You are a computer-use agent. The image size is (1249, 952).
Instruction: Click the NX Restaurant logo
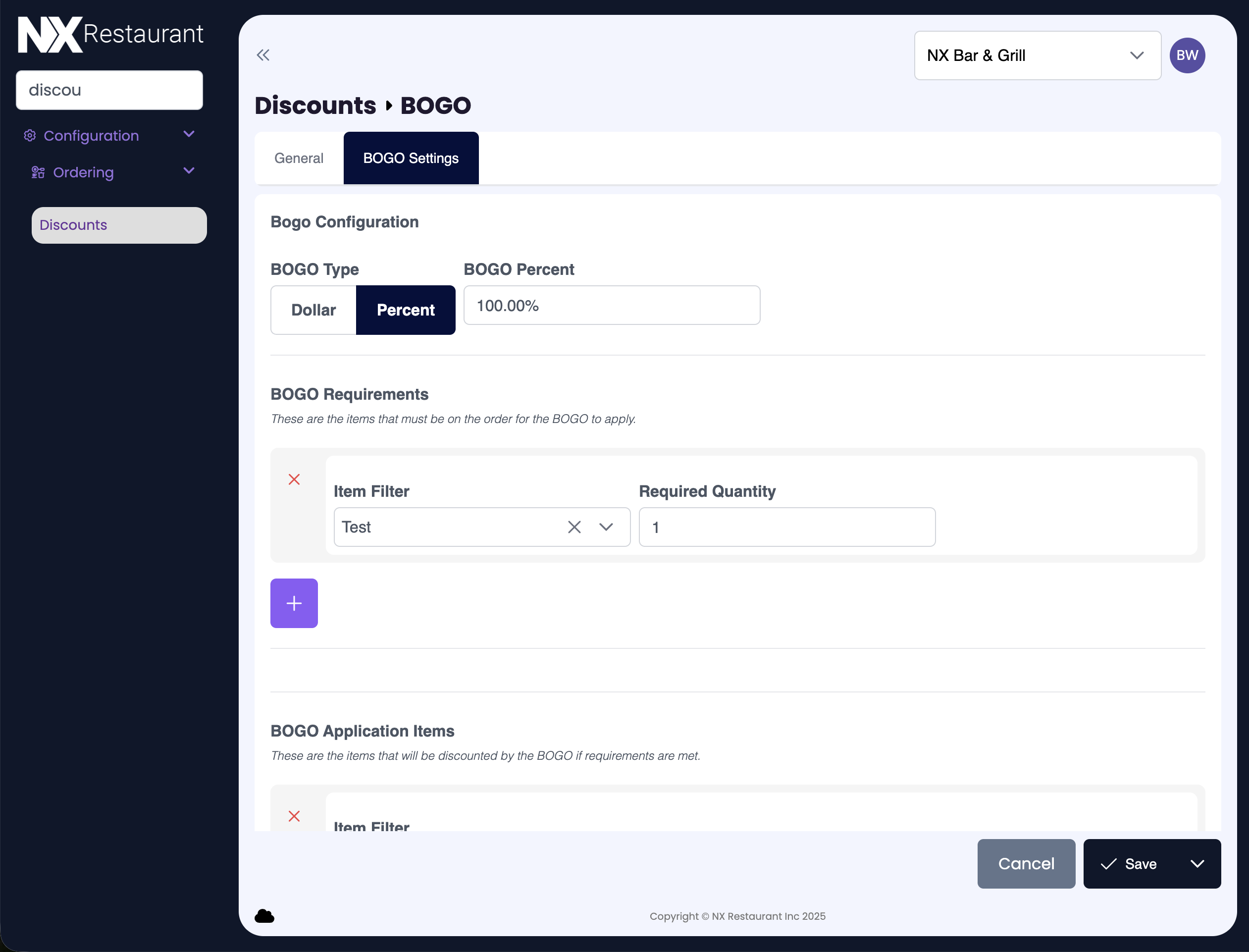(x=110, y=34)
